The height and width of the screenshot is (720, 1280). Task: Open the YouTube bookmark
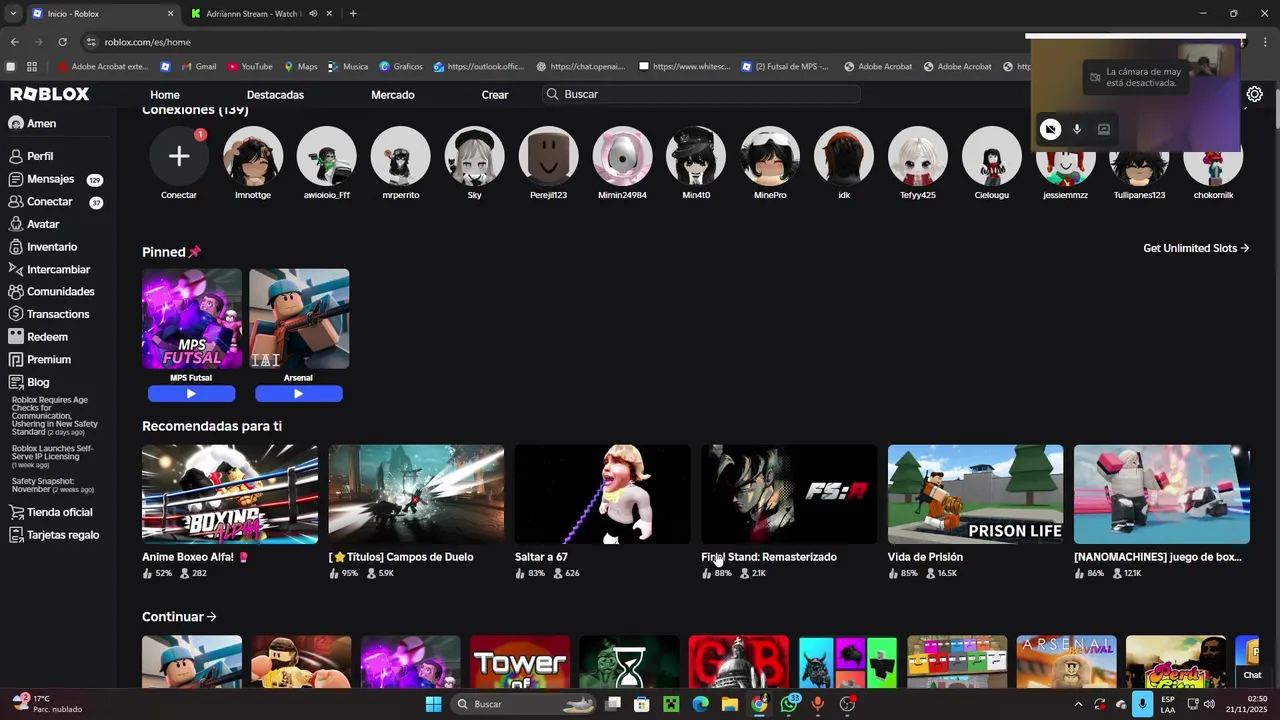tap(250, 67)
